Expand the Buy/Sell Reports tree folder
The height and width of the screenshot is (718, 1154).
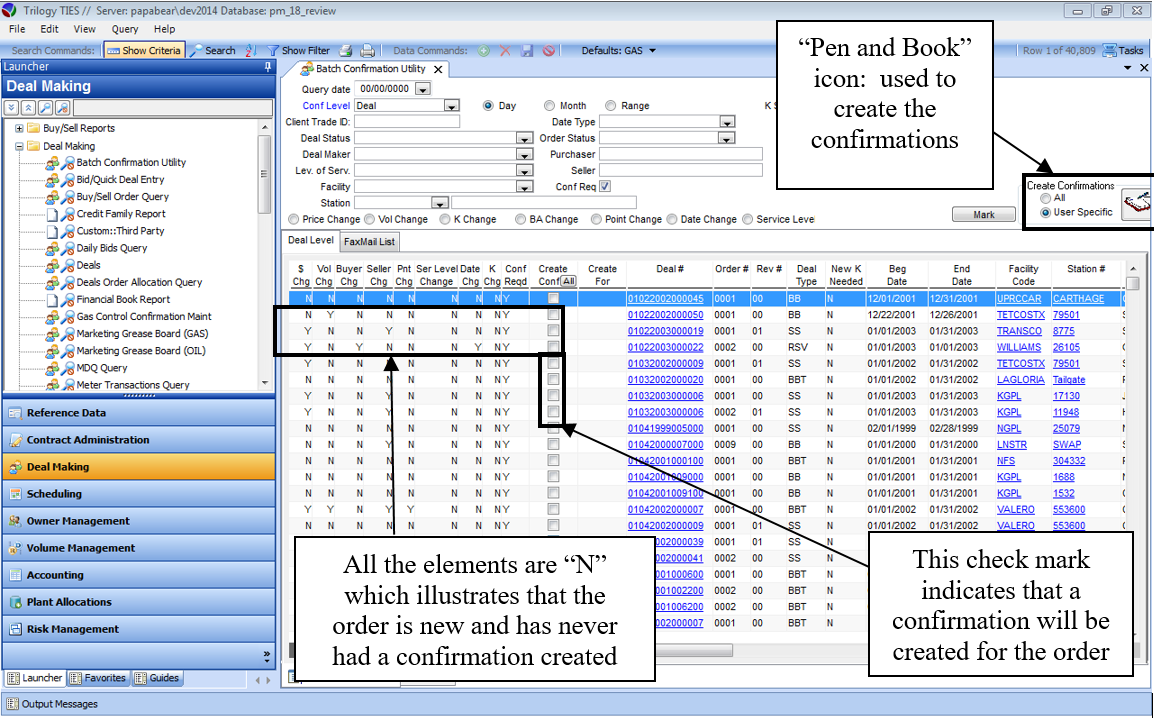pyautogui.click(x=19, y=128)
